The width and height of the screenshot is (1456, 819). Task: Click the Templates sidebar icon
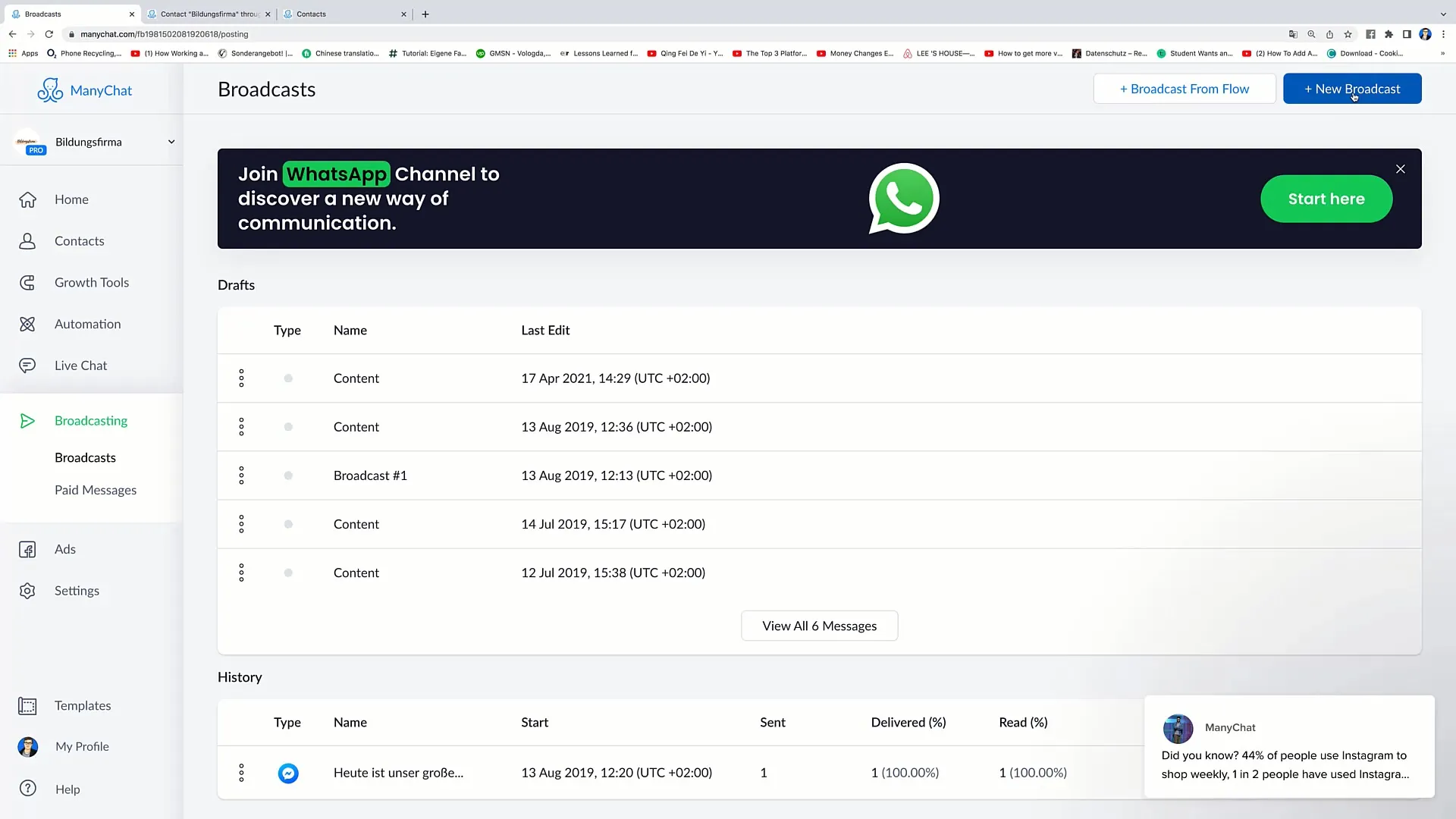pyautogui.click(x=27, y=705)
